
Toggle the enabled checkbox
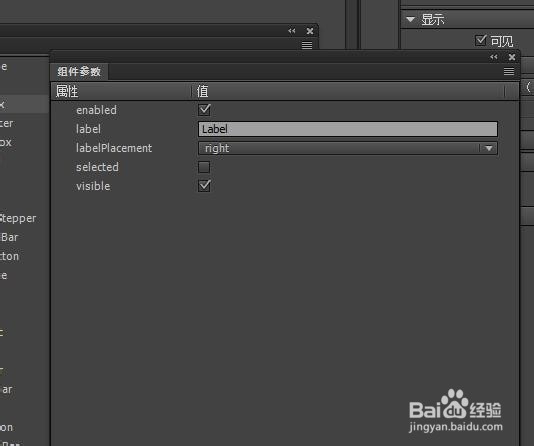pyautogui.click(x=204, y=110)
